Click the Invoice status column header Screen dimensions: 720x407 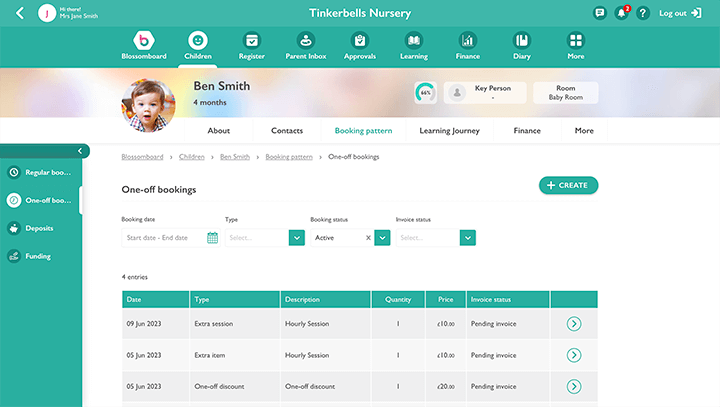point(508,299)
